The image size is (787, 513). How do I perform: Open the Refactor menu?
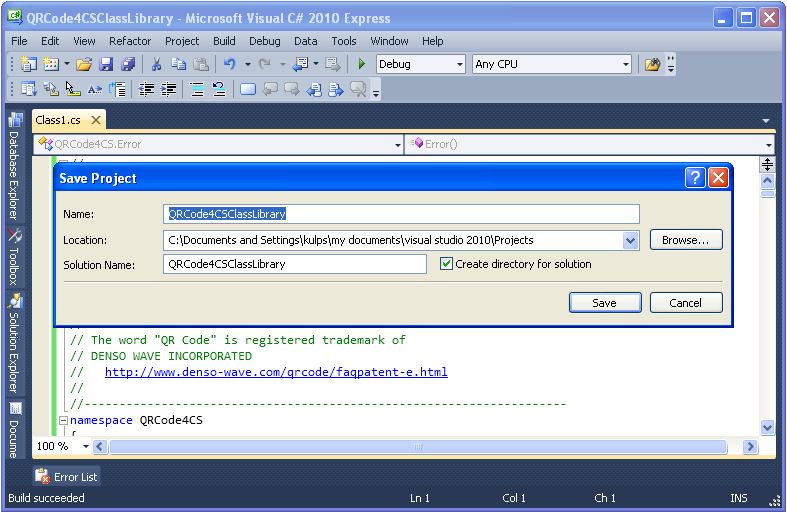(130, 41)
